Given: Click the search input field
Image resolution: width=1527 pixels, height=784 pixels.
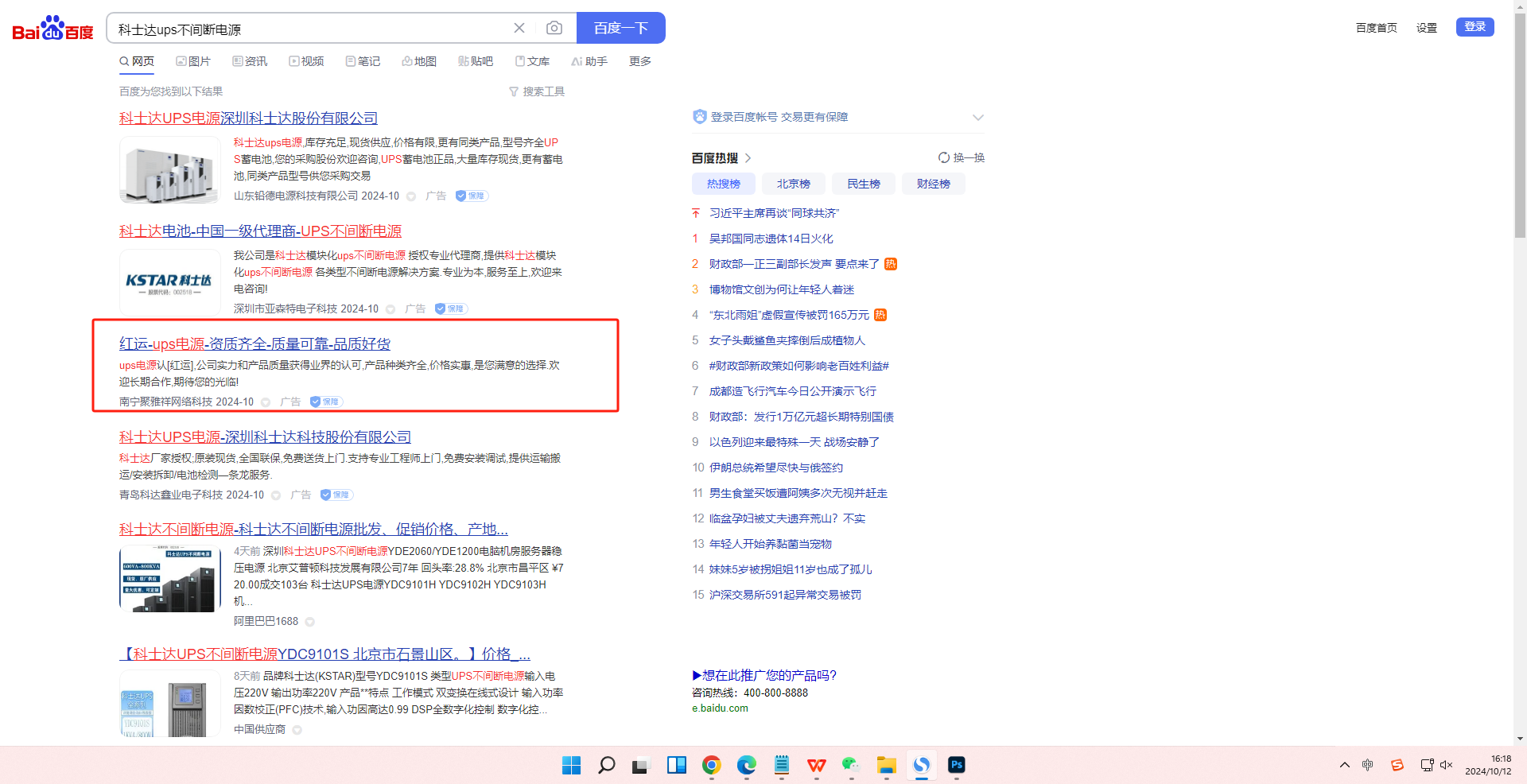Looking at the screenshot, I should pyautogui.click(x=310, y=29).
